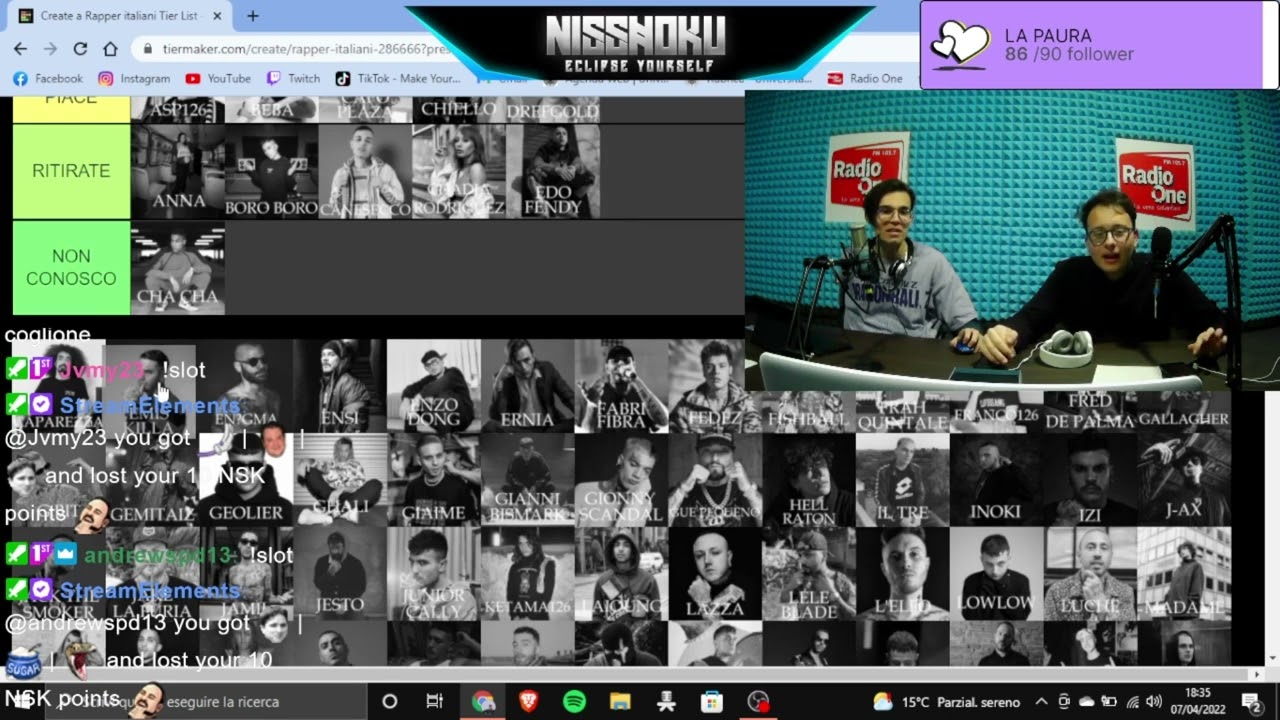Pick the IZI rapper image

pos(1090,480)
